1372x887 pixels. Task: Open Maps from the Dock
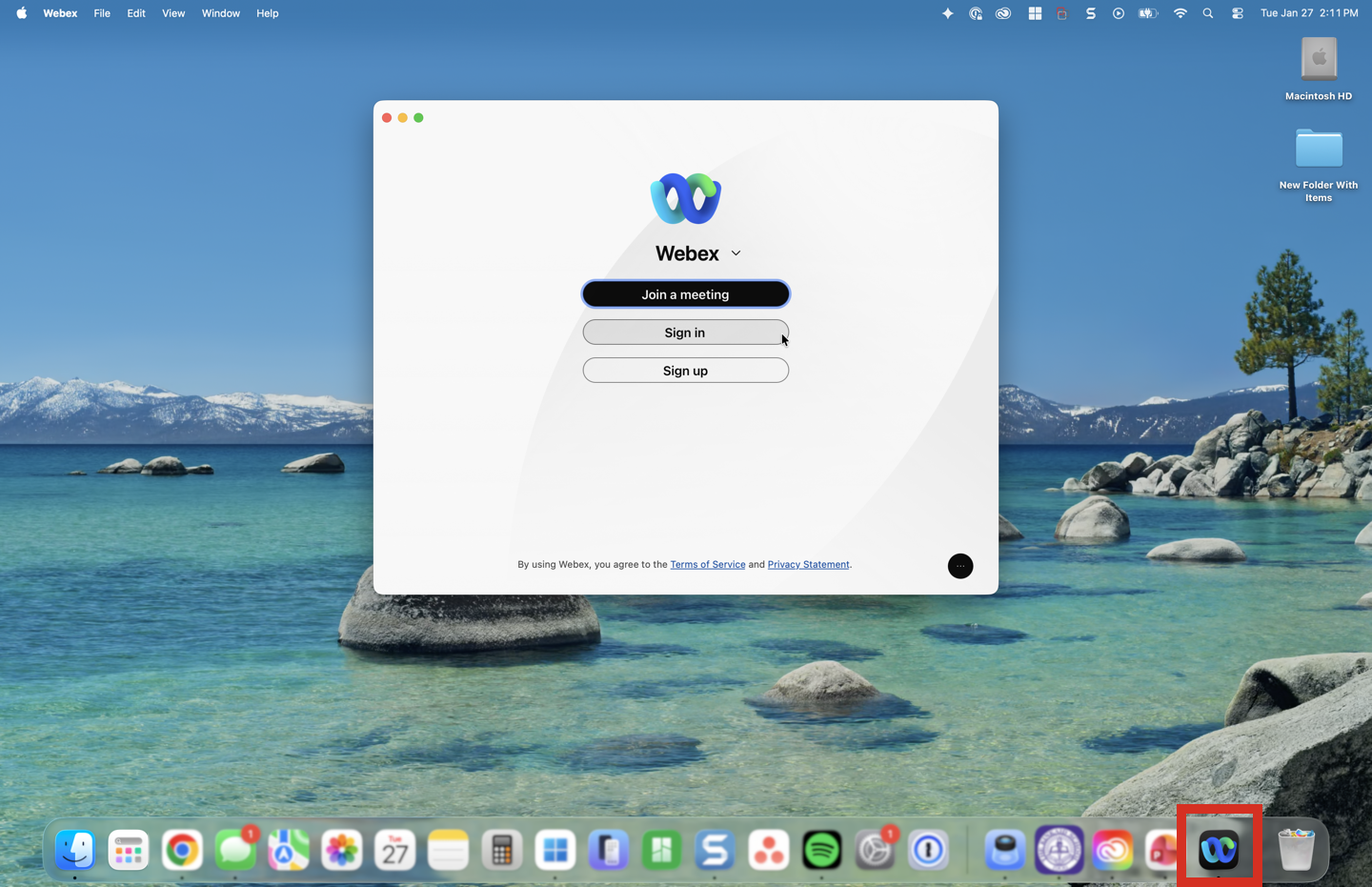click(x=289, y=850)
